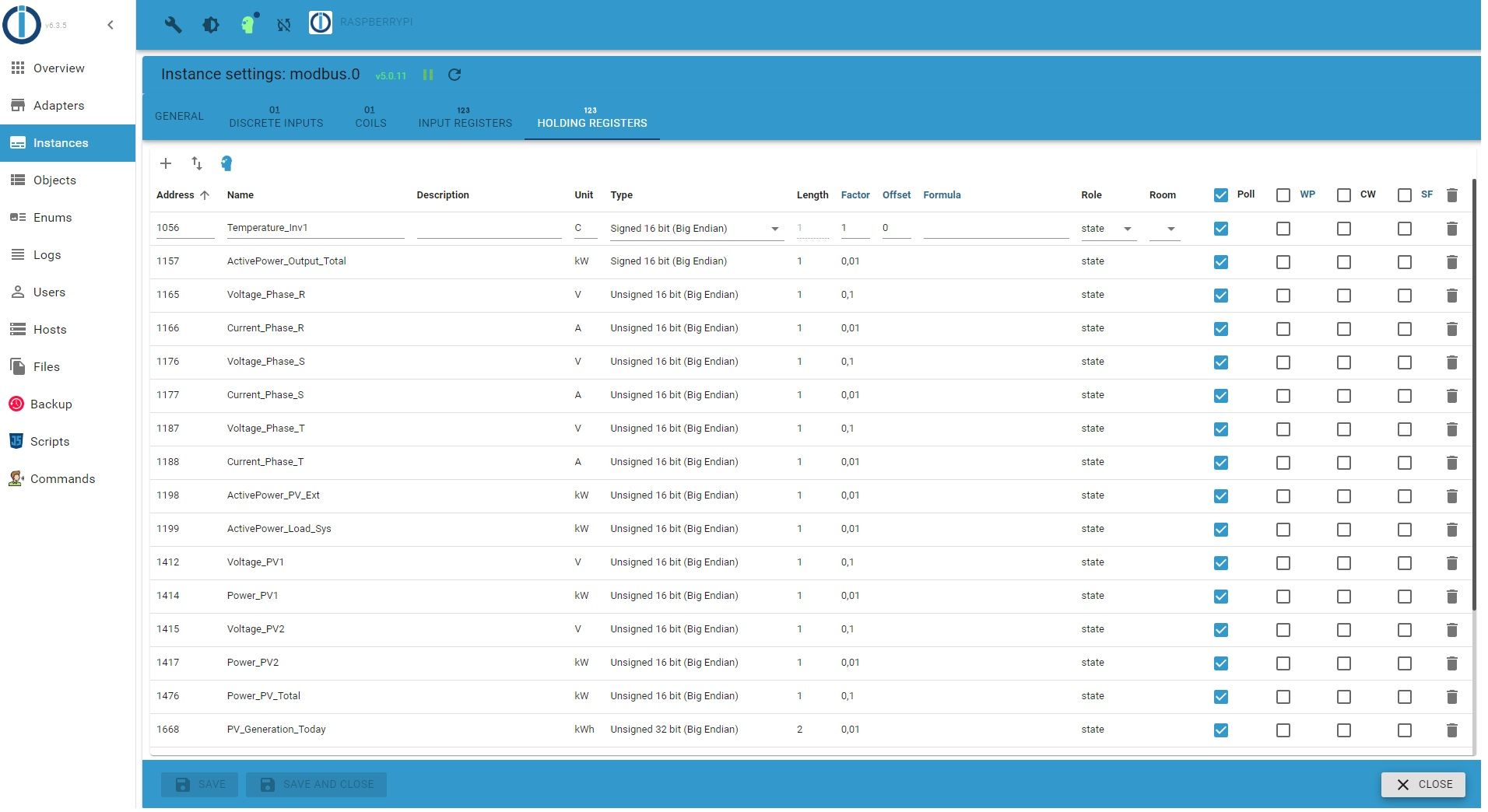Open Objects in the sidebar

click(68, 180)
